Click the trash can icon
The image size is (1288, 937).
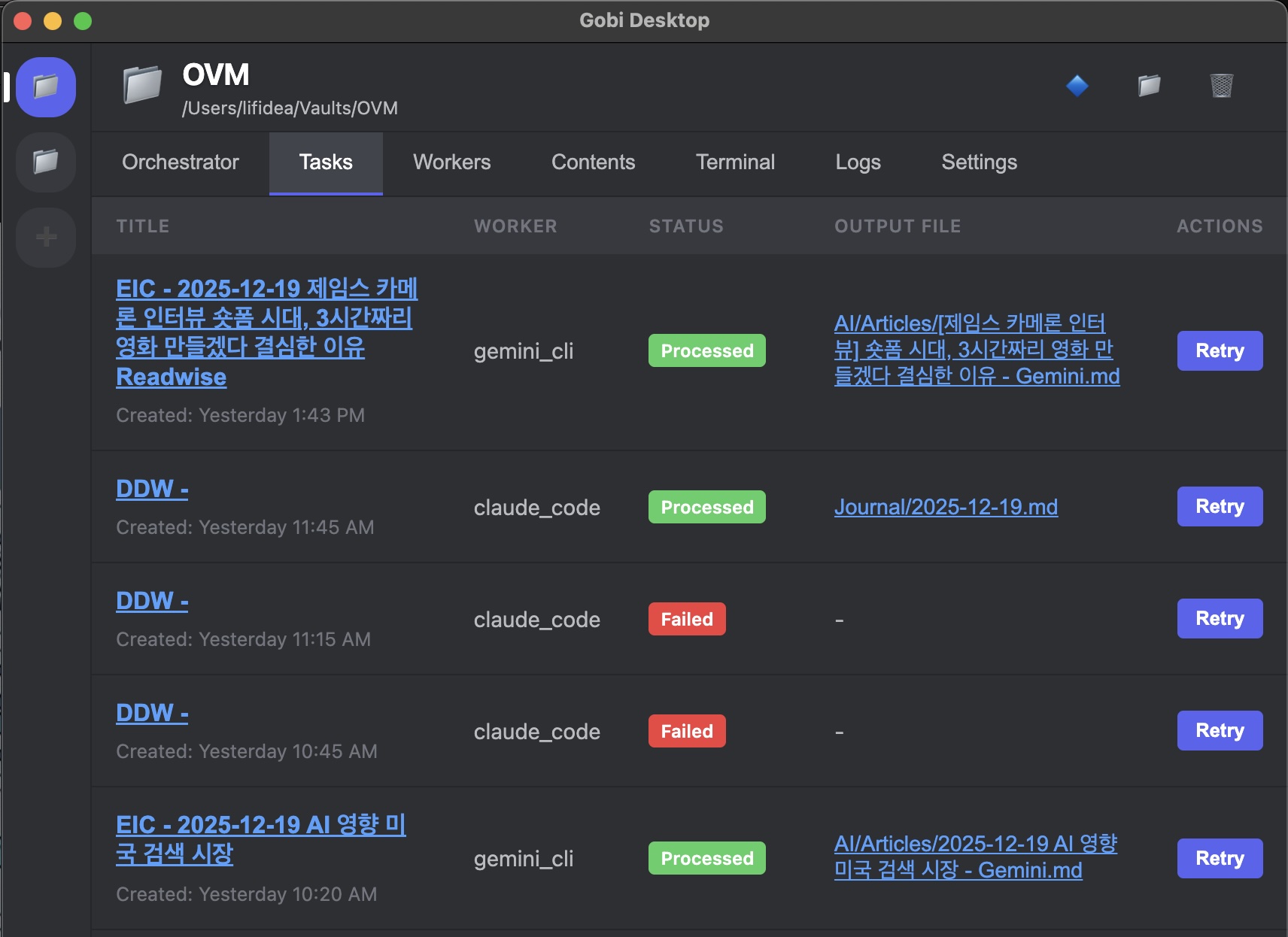[x=1221, y=86]
